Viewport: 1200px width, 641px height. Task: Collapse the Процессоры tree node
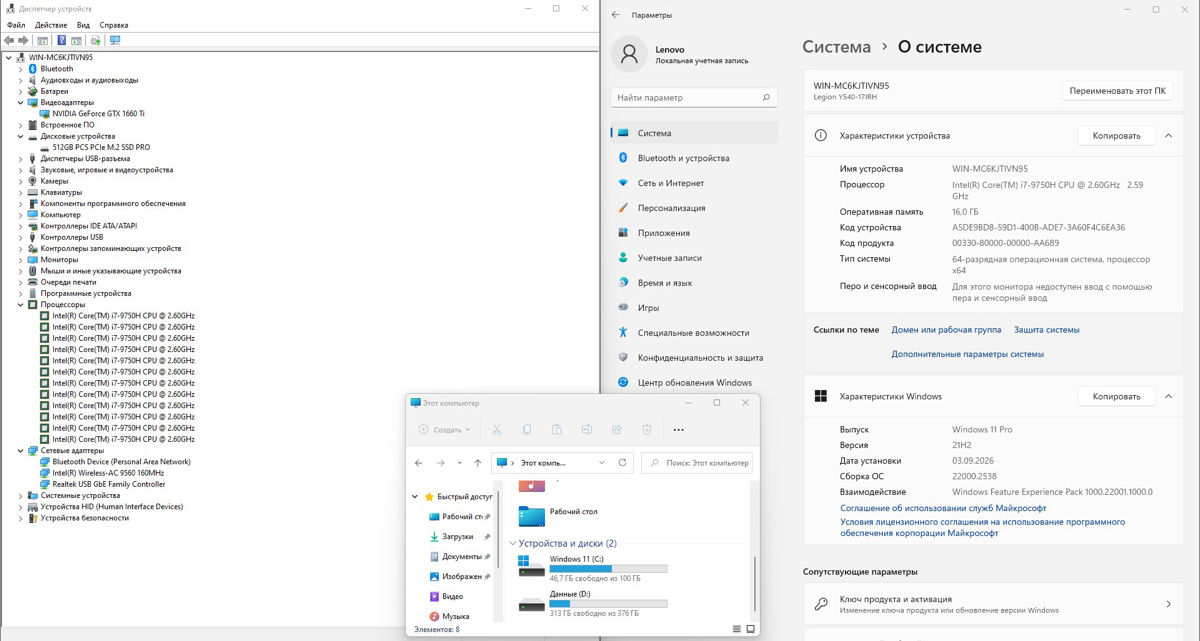[x=21, y=304]
